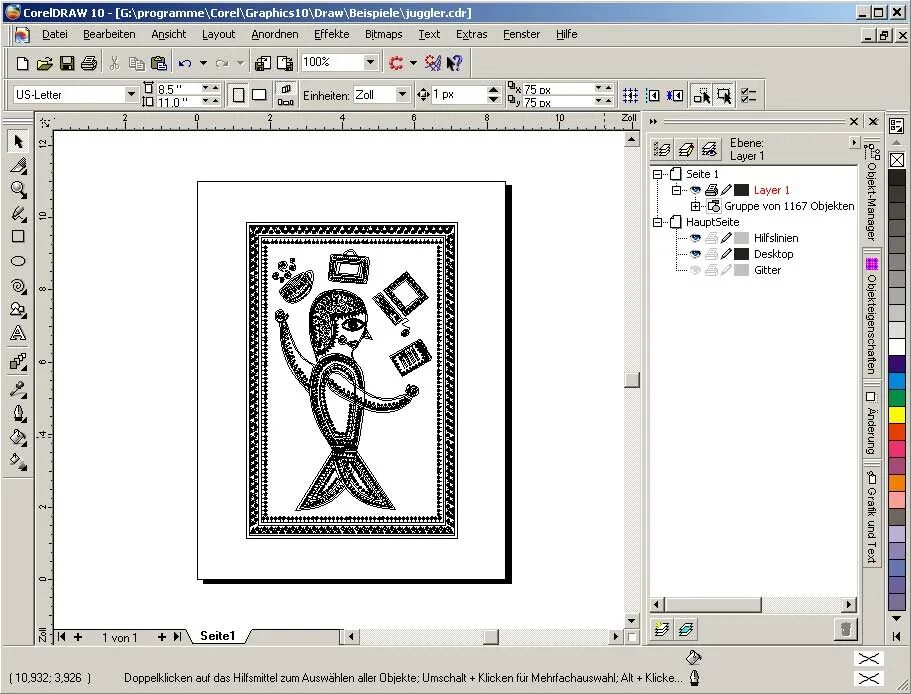Viewport: 911px width, 694px height.
Task: Click the page width 8.5 field
Action: coord(178,88)
